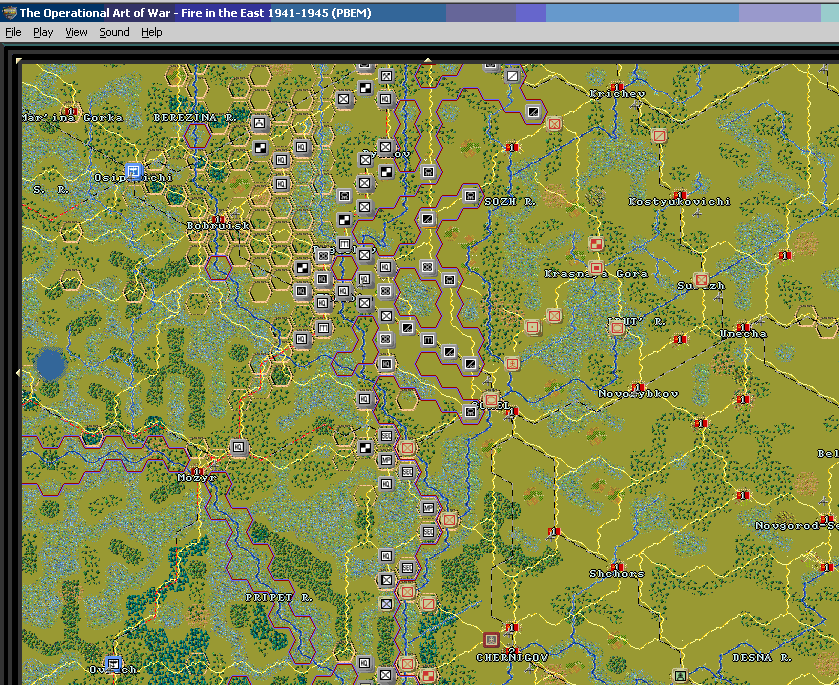Click the Mozyr town label

197,478
